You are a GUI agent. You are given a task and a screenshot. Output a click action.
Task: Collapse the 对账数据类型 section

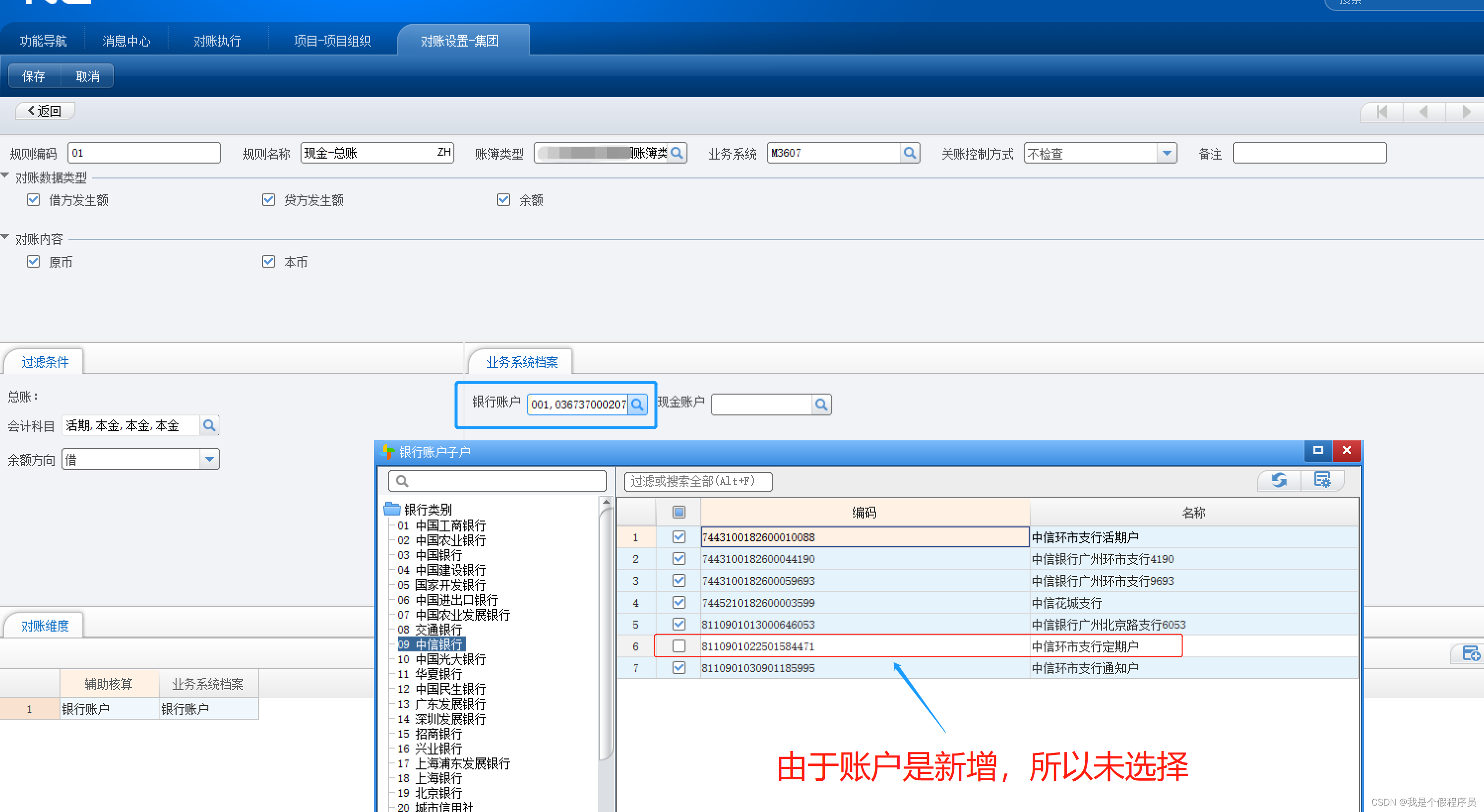pos(5,175)
